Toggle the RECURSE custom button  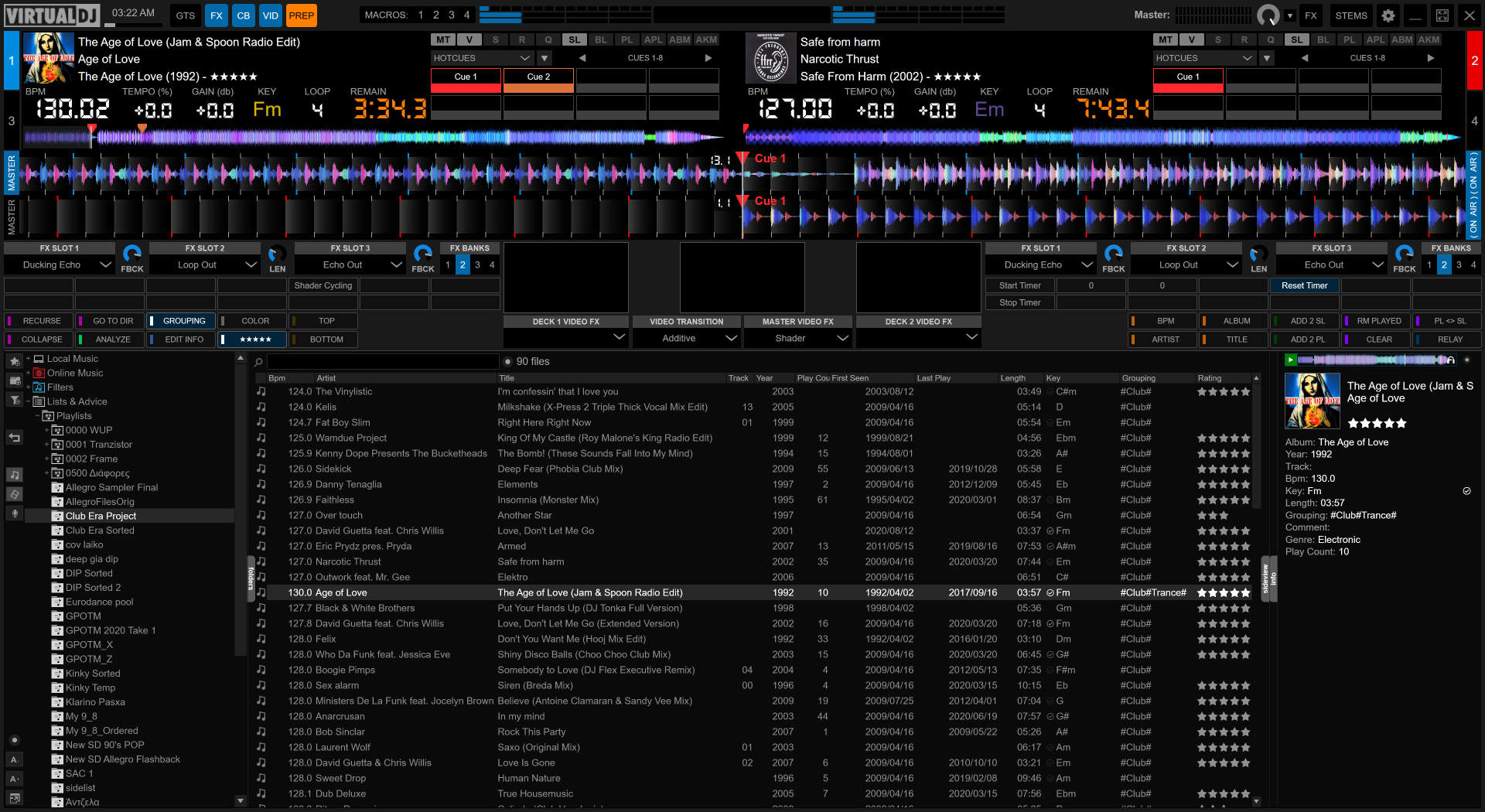click(x=39, y=321)
